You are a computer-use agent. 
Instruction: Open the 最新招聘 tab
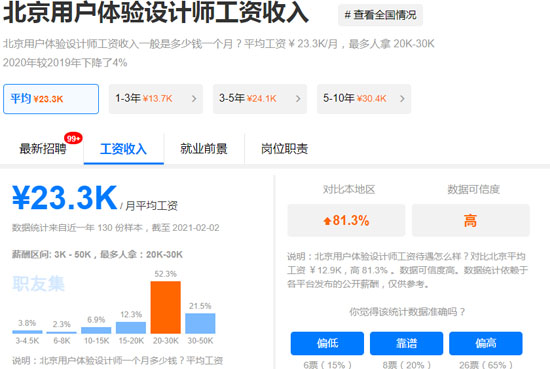[x=43, y=149]
